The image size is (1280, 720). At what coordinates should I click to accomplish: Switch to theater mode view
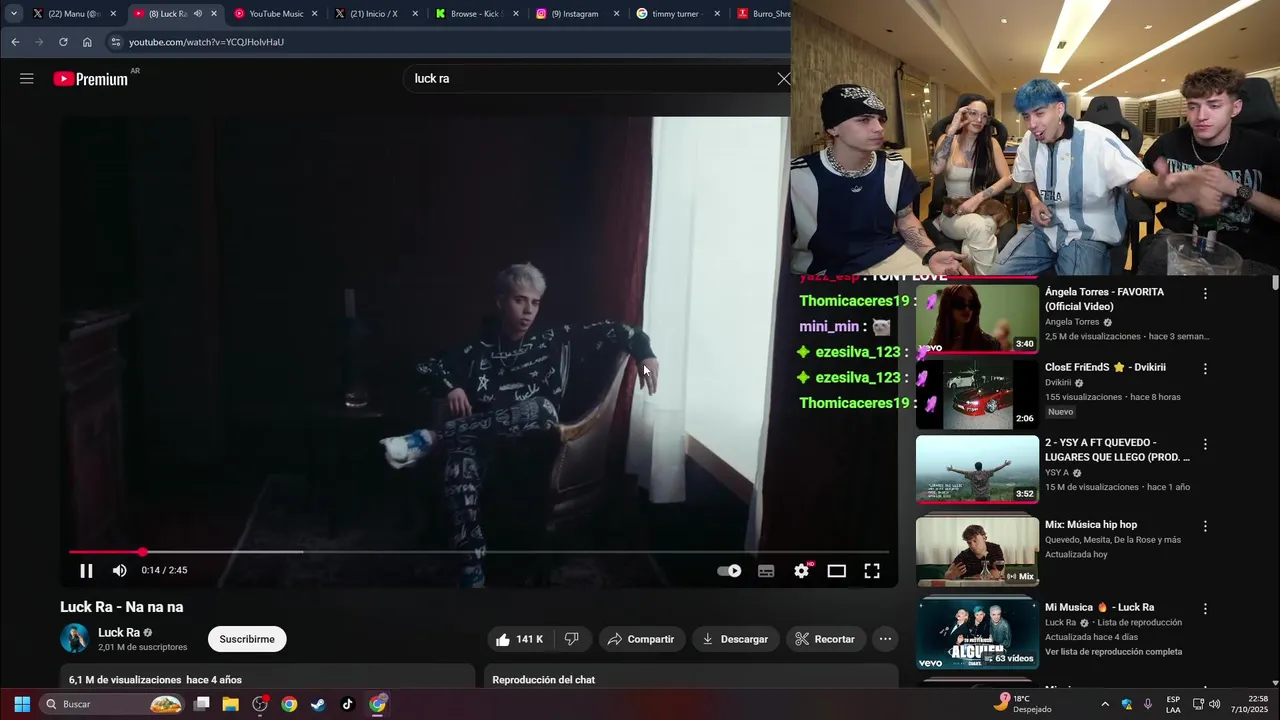pyautogui.click(x=837, y=571)
